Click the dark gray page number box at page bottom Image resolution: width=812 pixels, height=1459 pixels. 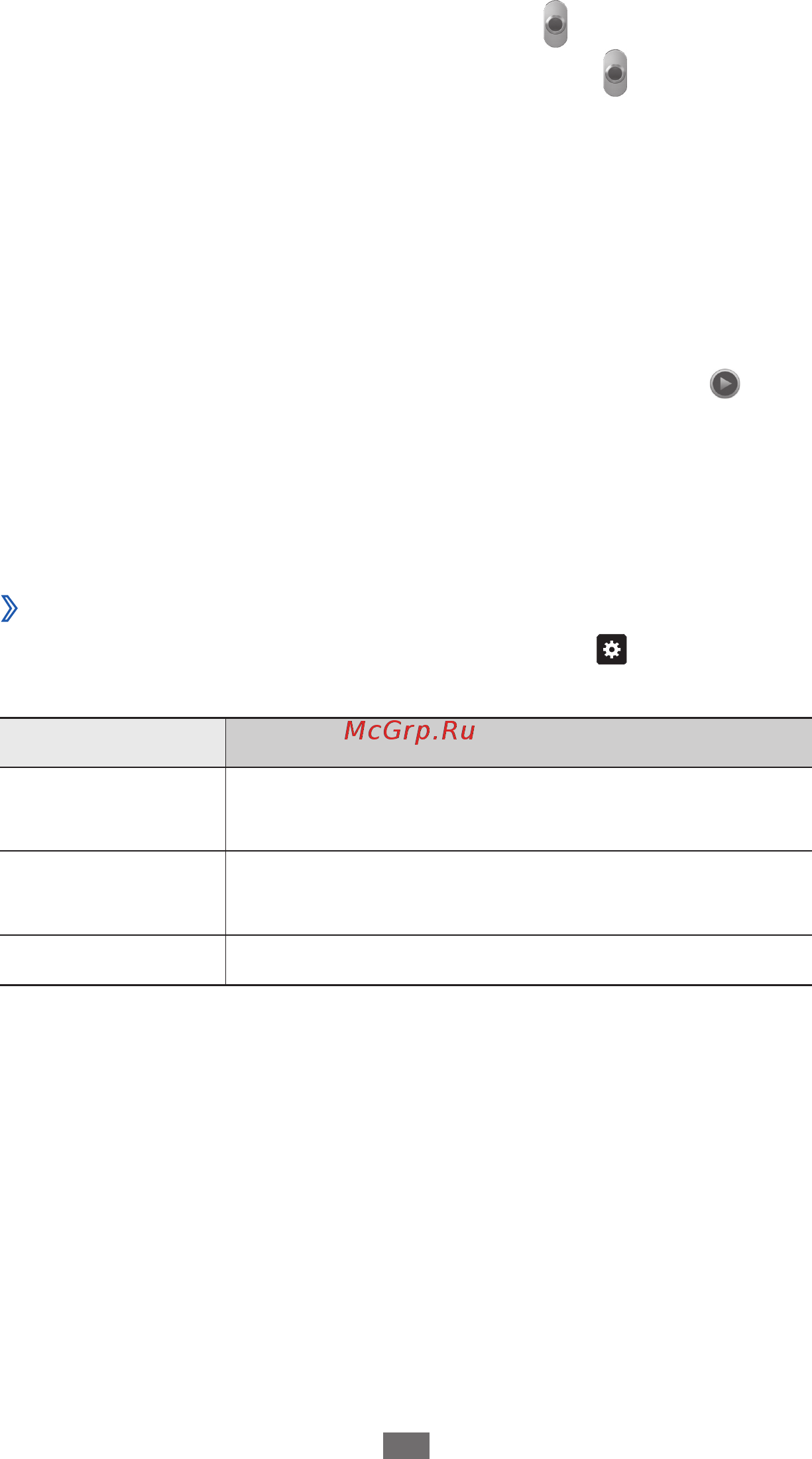click(x=406, y=1446)
